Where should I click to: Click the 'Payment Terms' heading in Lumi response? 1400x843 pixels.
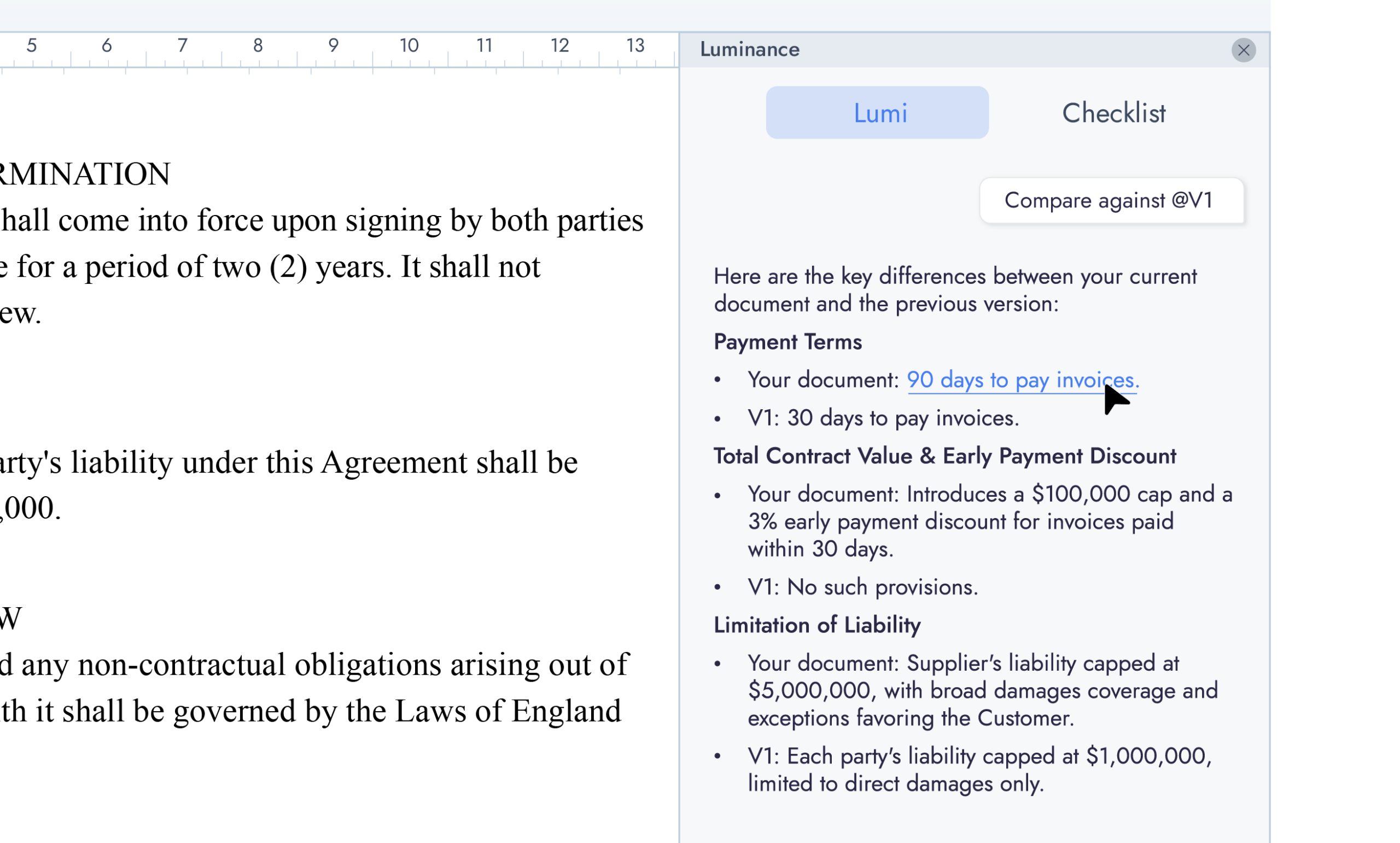[x=787, y=342]
